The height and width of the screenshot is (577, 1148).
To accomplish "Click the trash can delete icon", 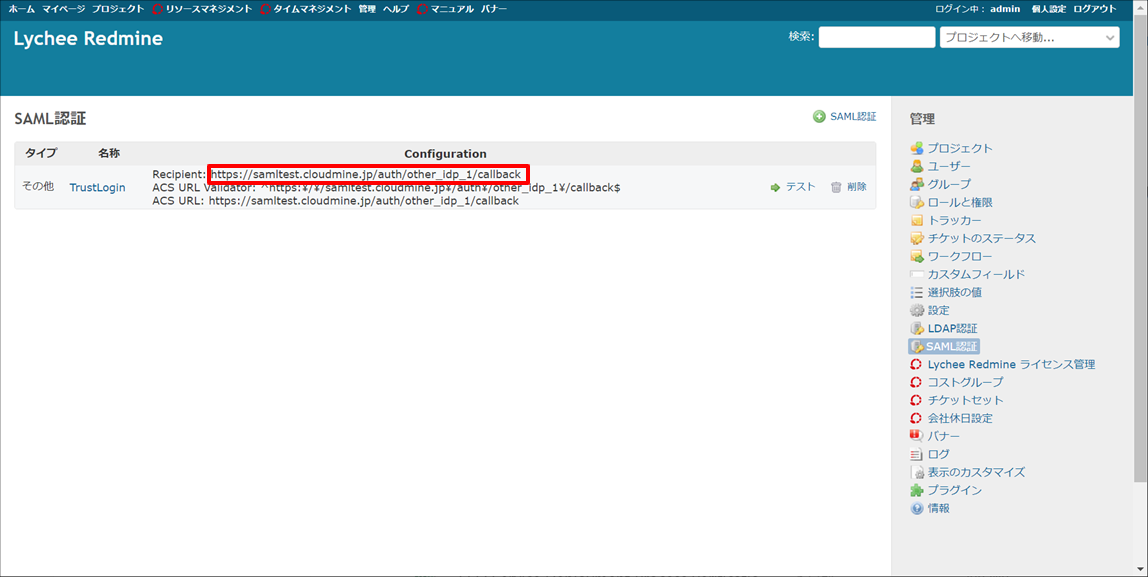I will click(x=836, y=187).
